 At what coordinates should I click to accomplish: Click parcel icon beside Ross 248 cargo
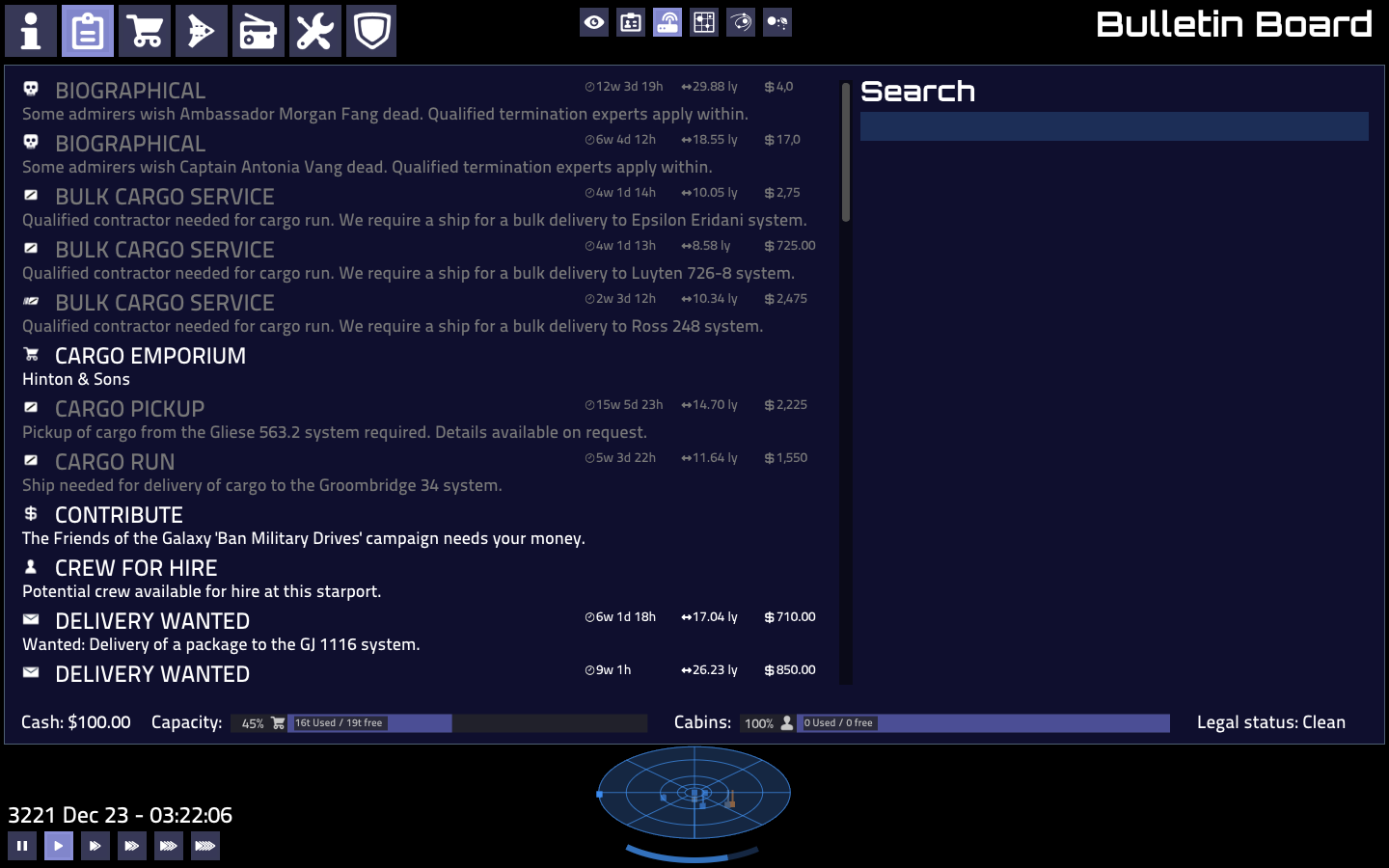[x=31, y=301]
